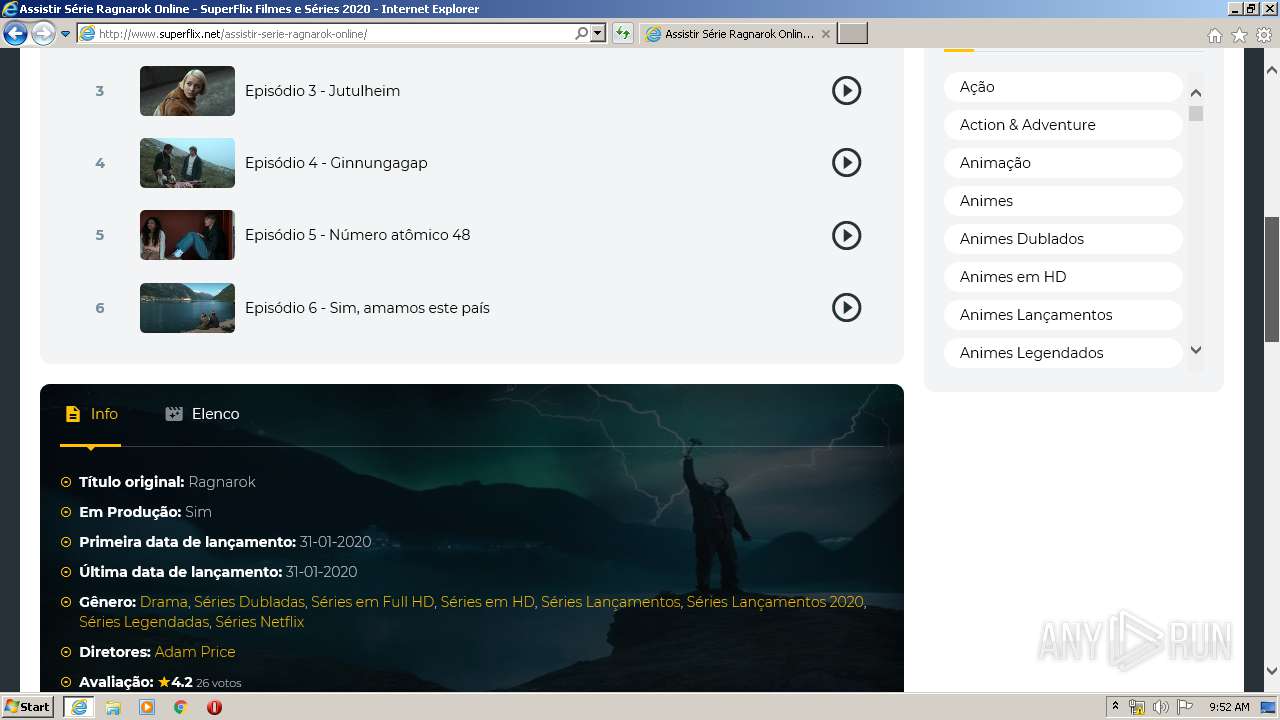The image size is (1280, 720).
Task: Switch to the Info tab
Action: coord(91,414)
